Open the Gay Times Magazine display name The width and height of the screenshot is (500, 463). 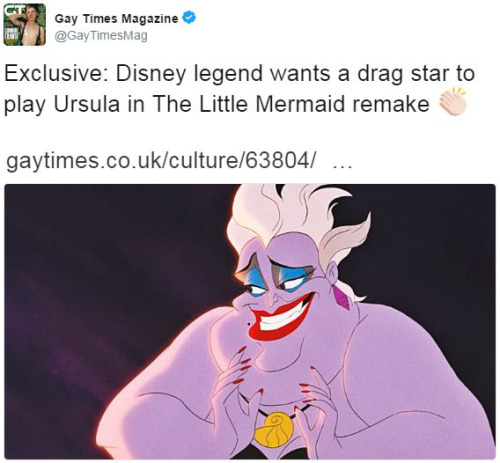[116, 18]
